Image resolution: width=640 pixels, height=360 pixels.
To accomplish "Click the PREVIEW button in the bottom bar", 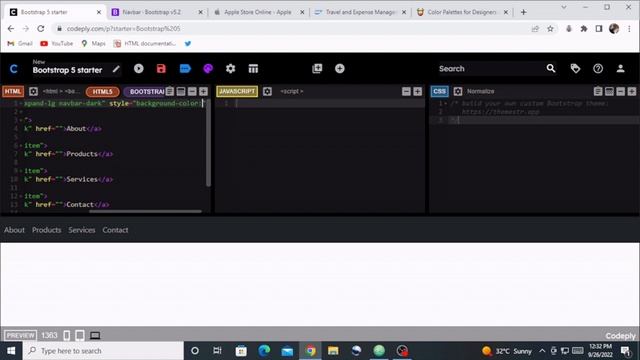I will (20, 336).
